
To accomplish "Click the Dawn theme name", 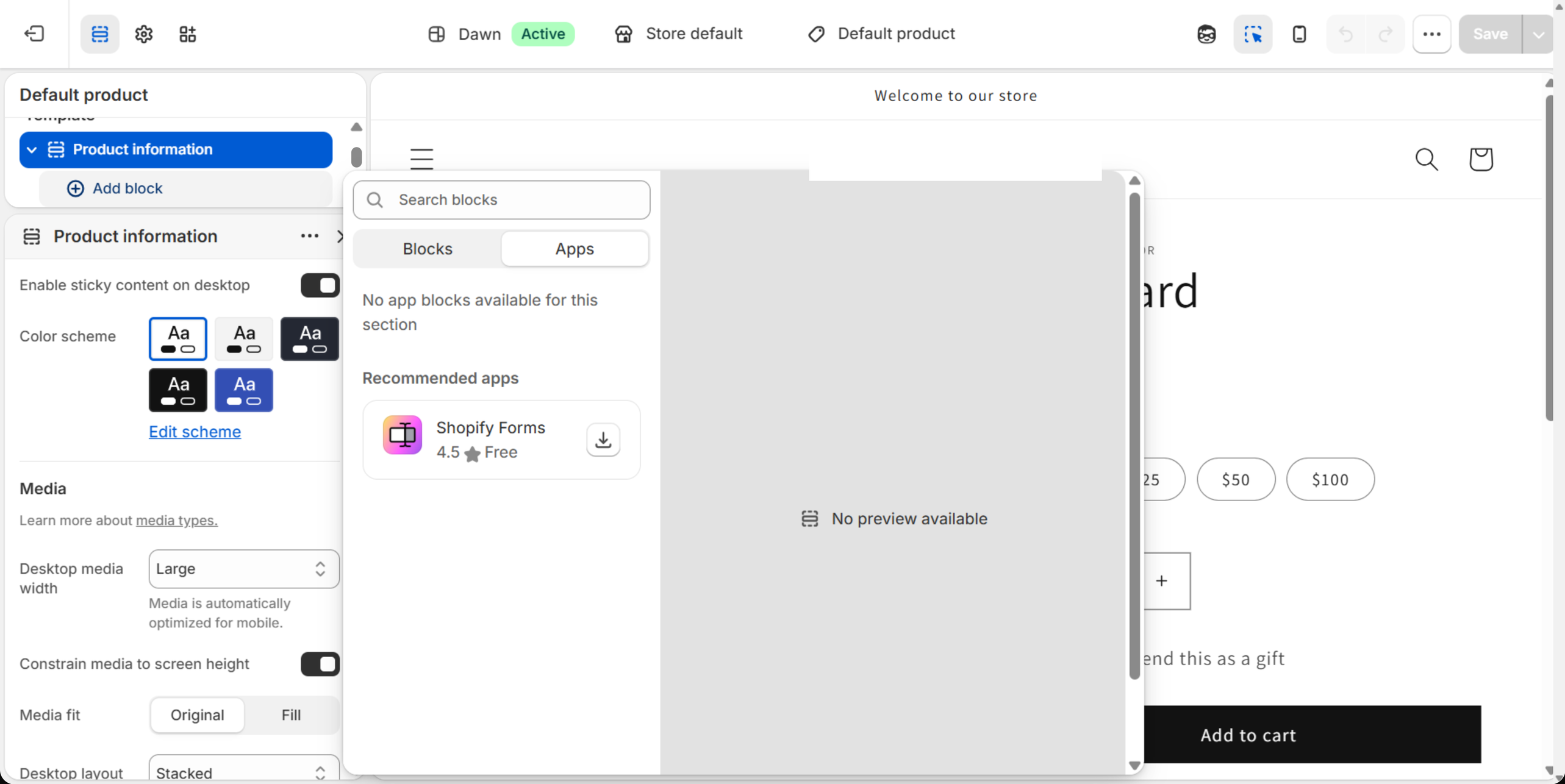I will pos(479,34).
